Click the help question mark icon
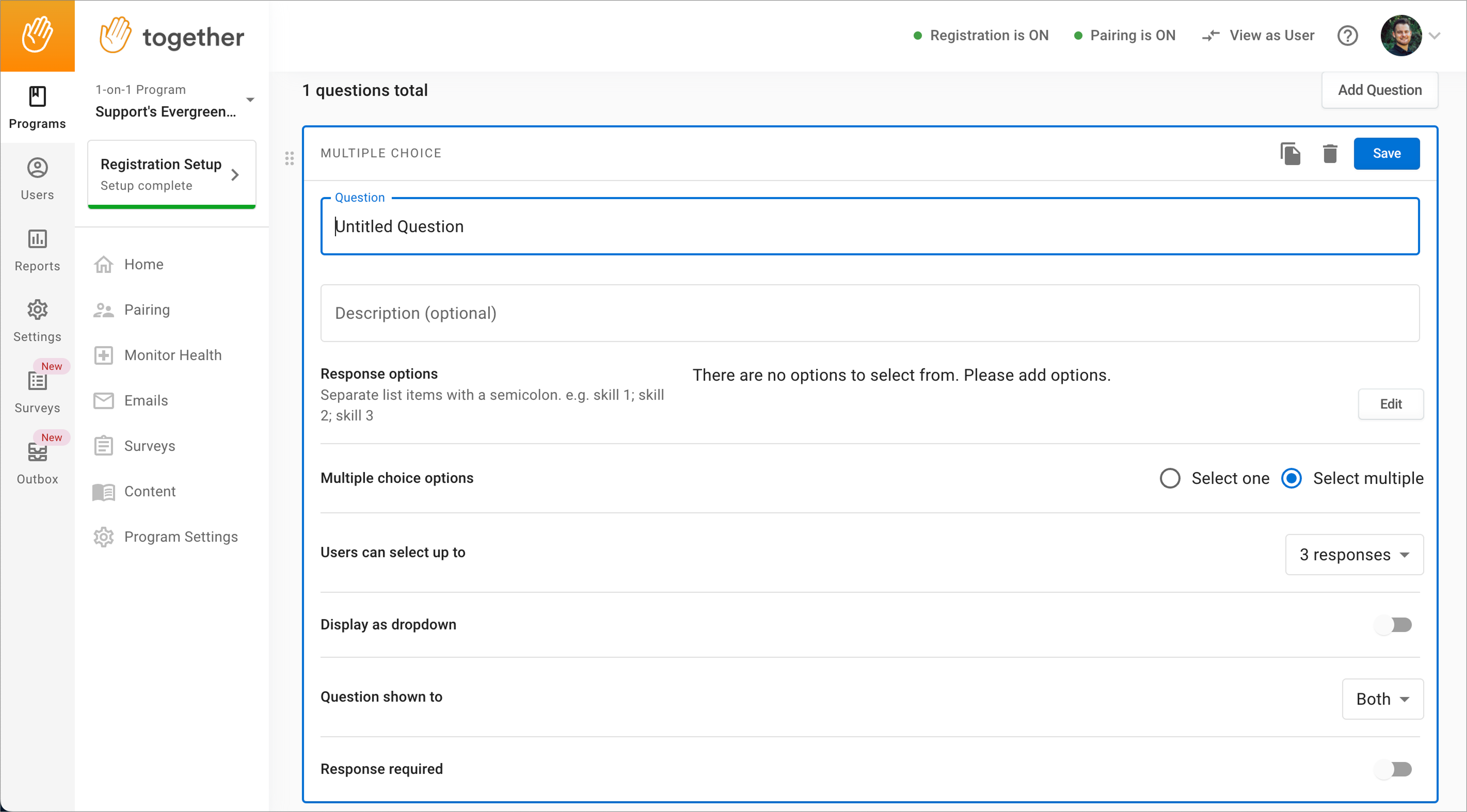The height and width of the screenshot is (812, 1467). click(1347, 36)
